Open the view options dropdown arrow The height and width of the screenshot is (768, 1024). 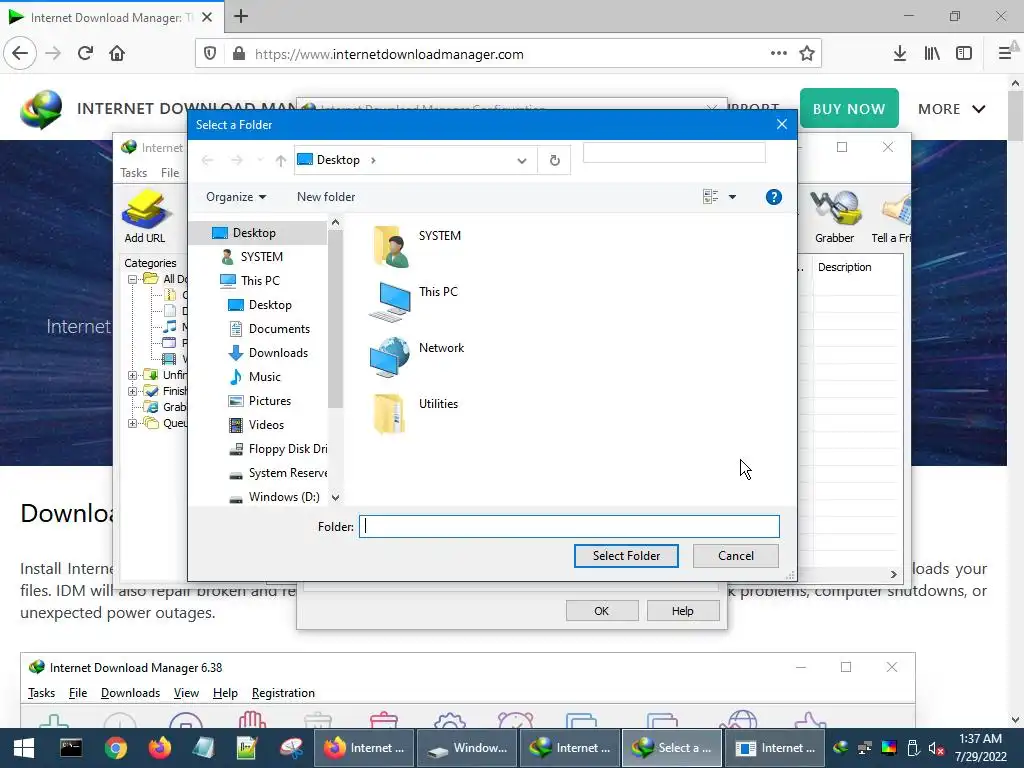[732, 197]
